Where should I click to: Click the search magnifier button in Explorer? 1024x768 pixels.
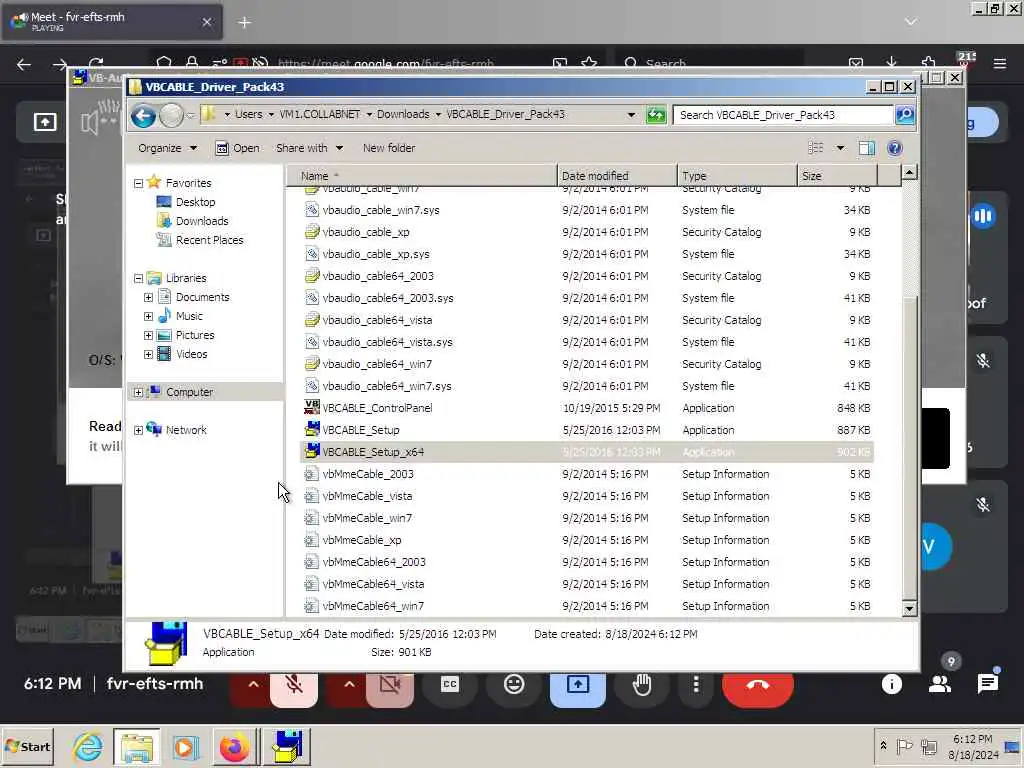(904, 115)
